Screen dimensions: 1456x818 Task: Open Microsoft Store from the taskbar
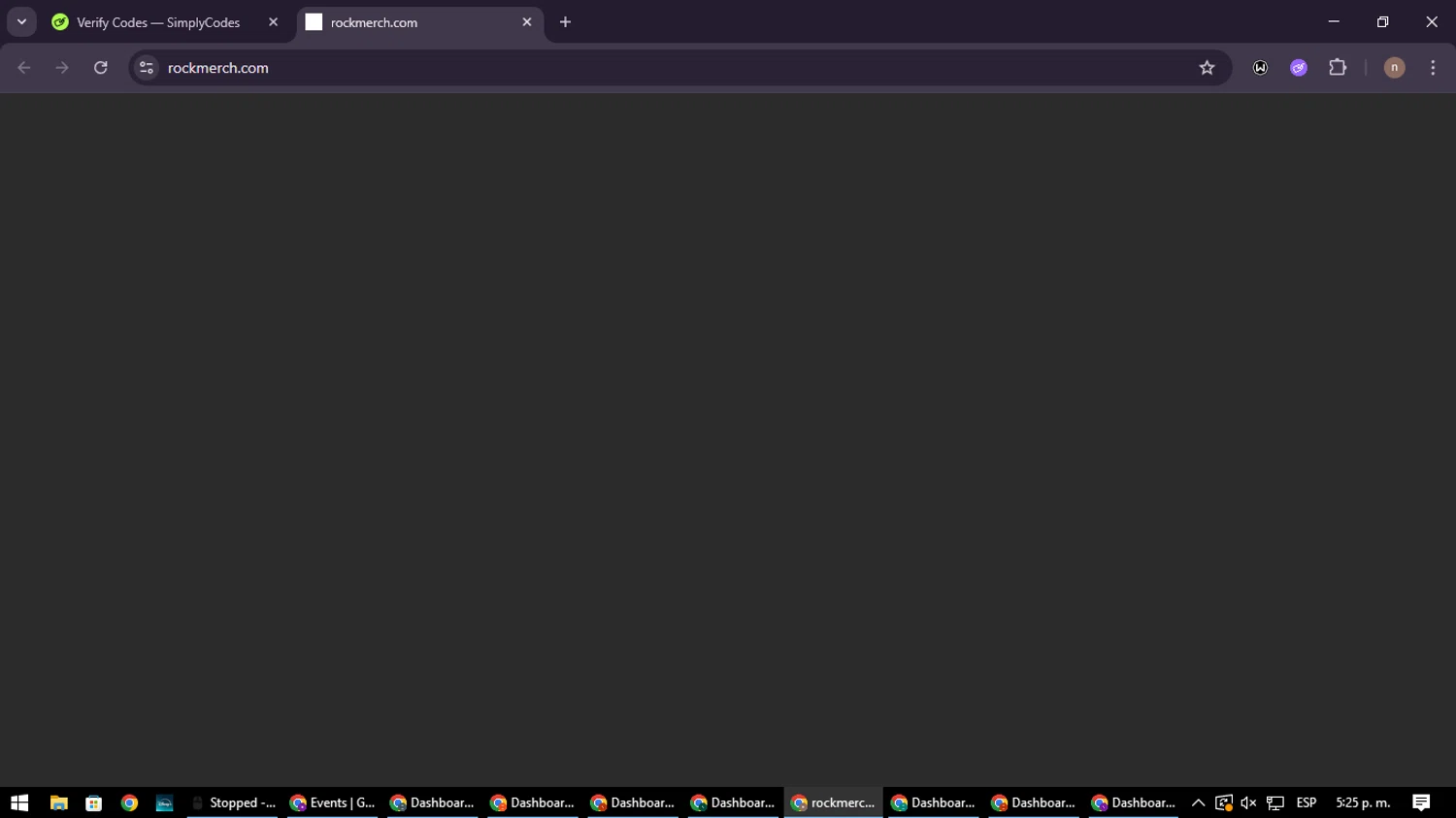(94, 802)
